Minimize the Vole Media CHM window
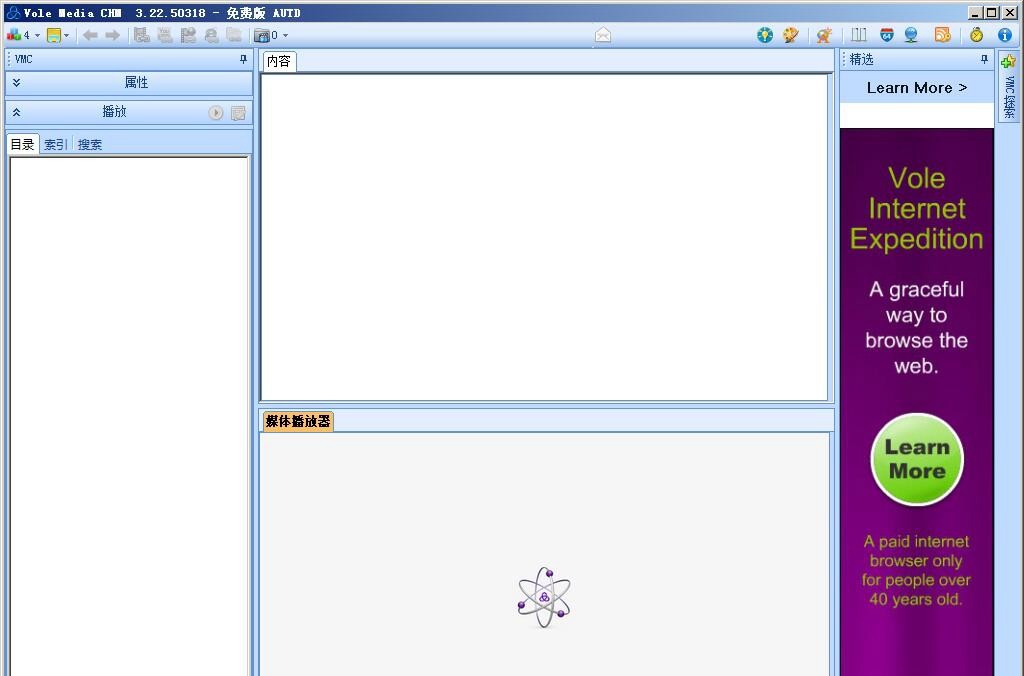This screenshot has width=1024, height=676. click(976, 12)
